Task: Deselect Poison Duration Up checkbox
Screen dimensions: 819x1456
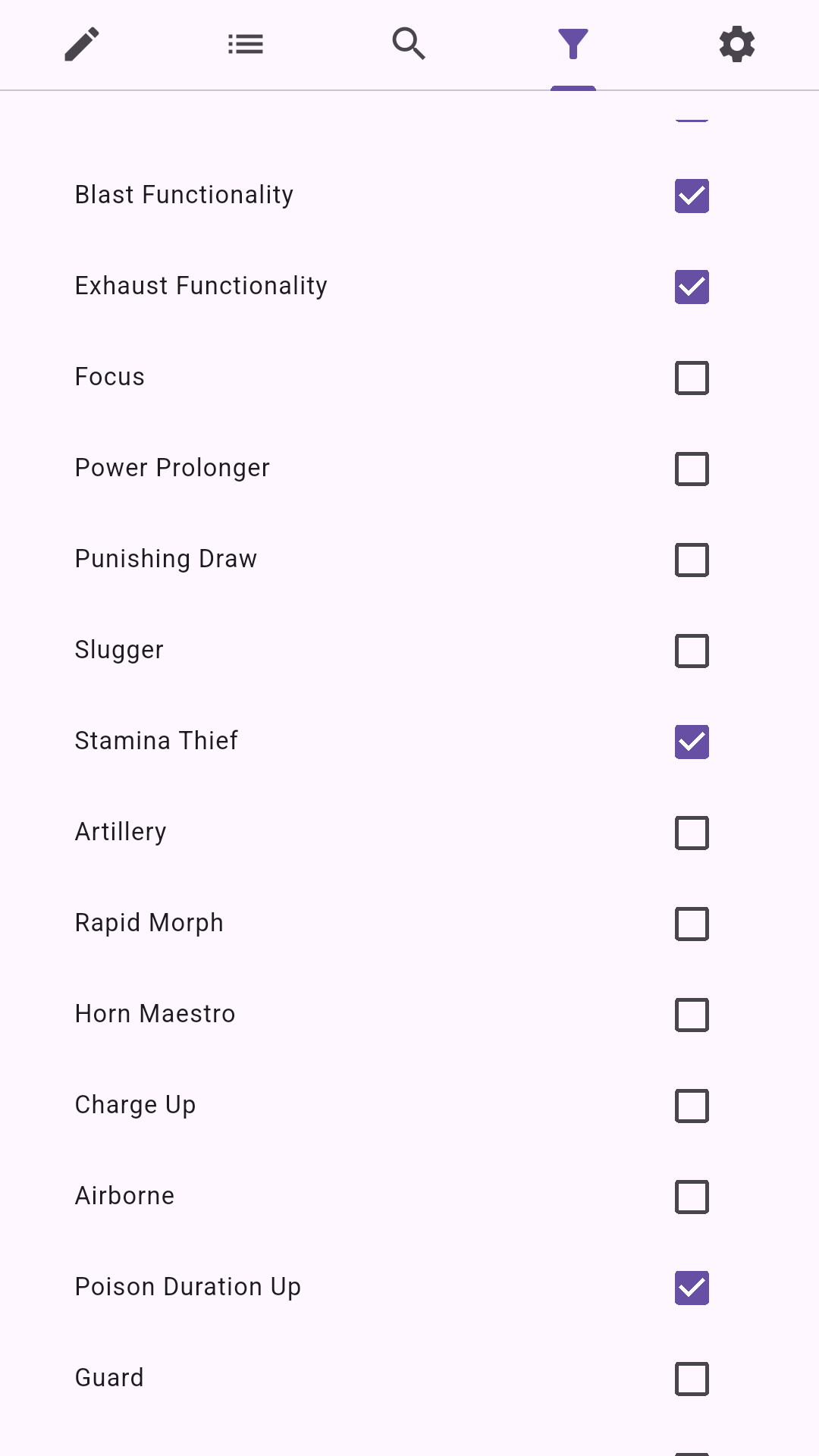Action: pyautogui.click(x=692, y=1288)
